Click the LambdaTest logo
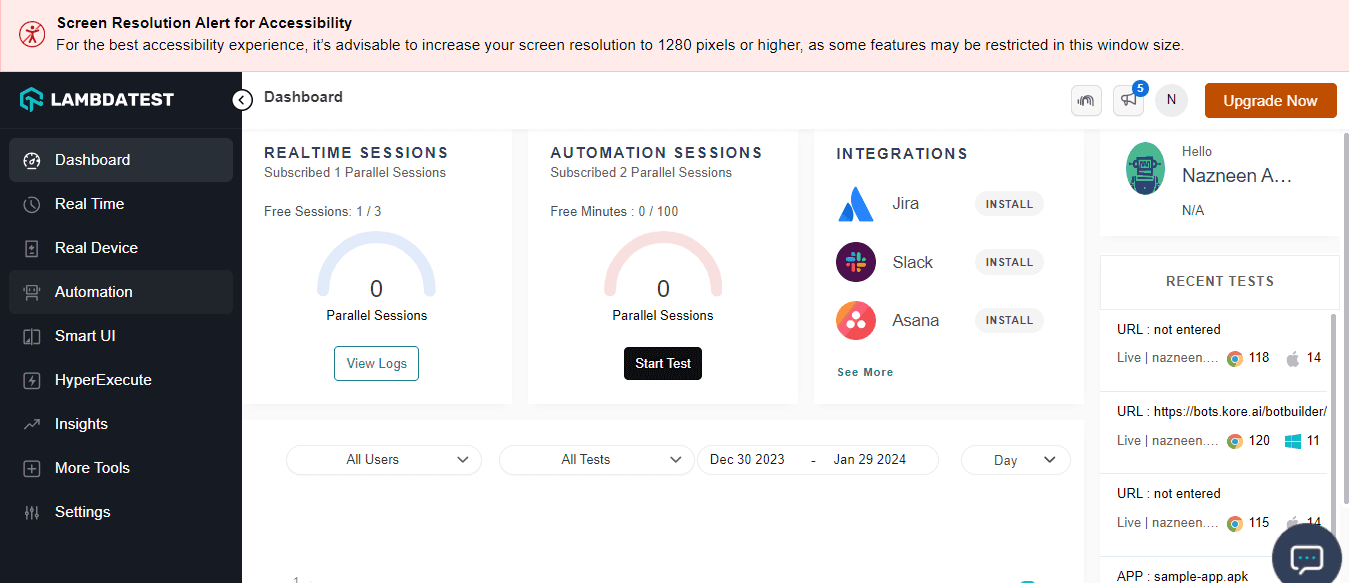The height and width of the screenshot is (583, 1349). (95, 99)
